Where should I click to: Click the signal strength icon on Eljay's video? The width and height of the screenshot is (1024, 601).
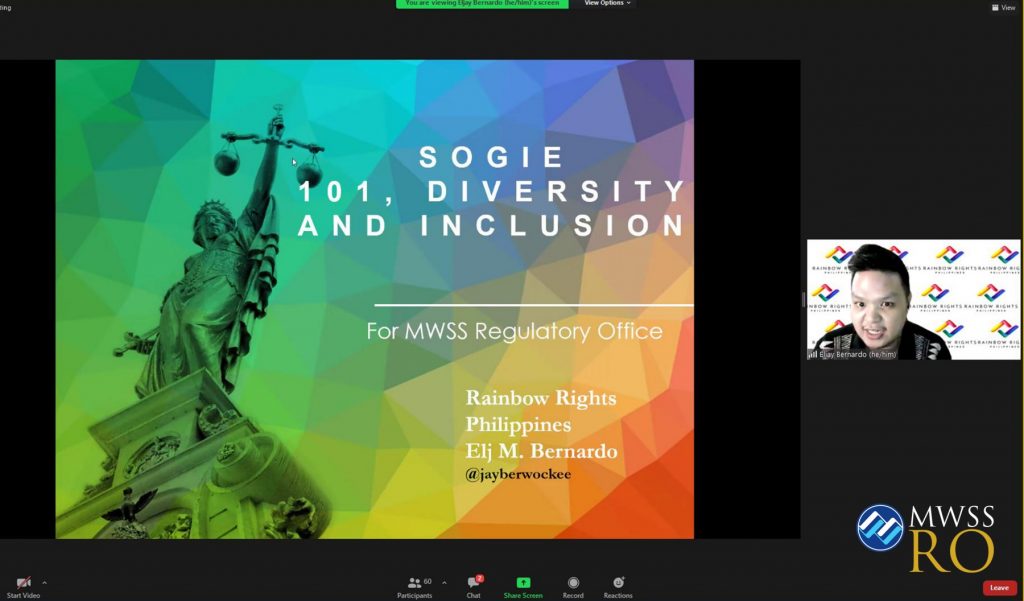click(812, 355)
